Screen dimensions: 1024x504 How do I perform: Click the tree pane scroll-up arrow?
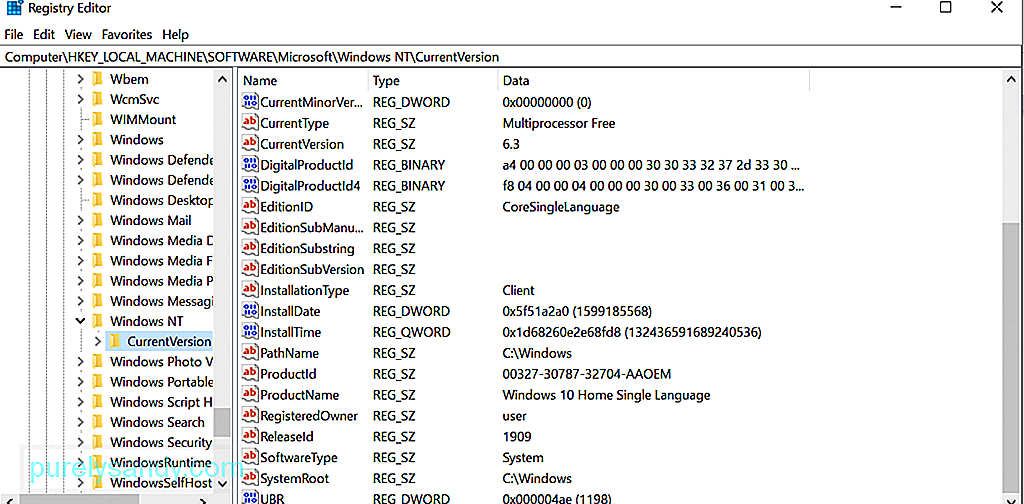[x=222, y=80]
